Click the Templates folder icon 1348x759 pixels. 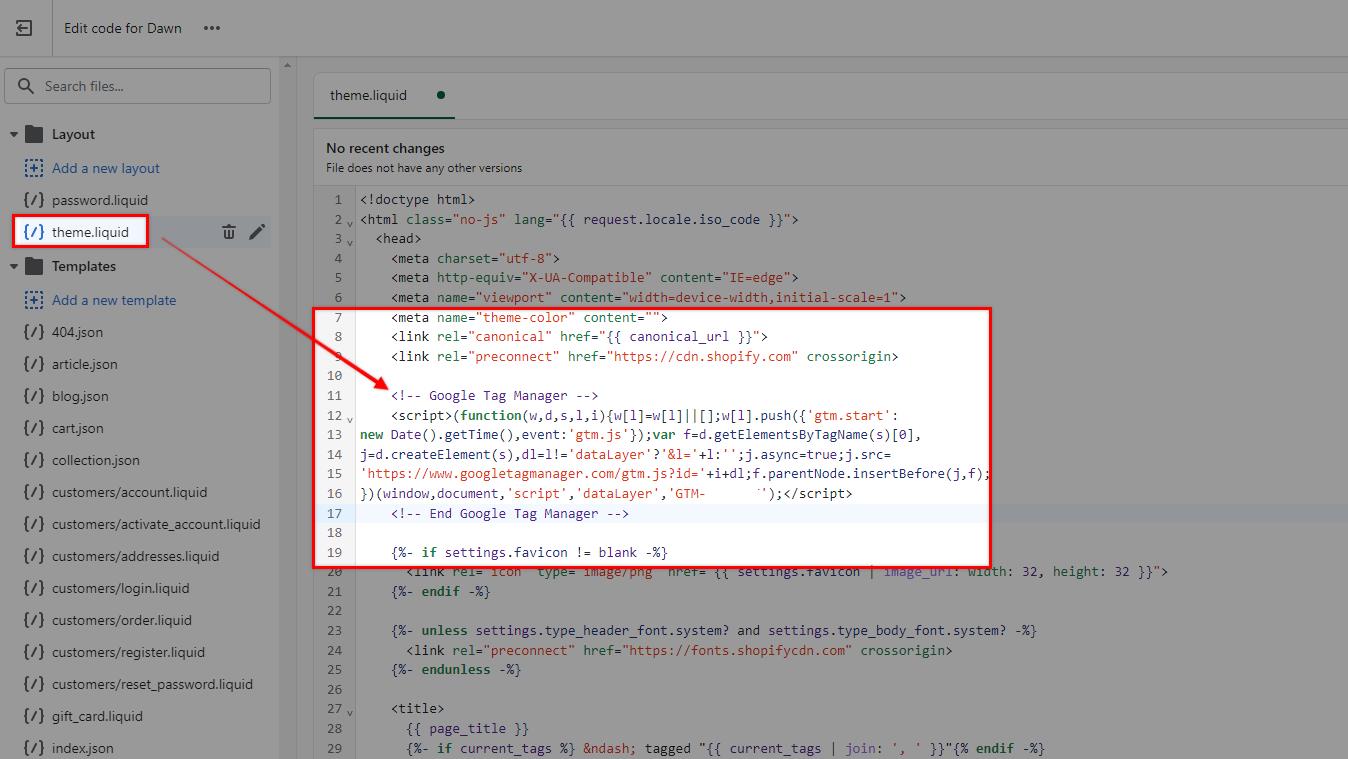34,266
